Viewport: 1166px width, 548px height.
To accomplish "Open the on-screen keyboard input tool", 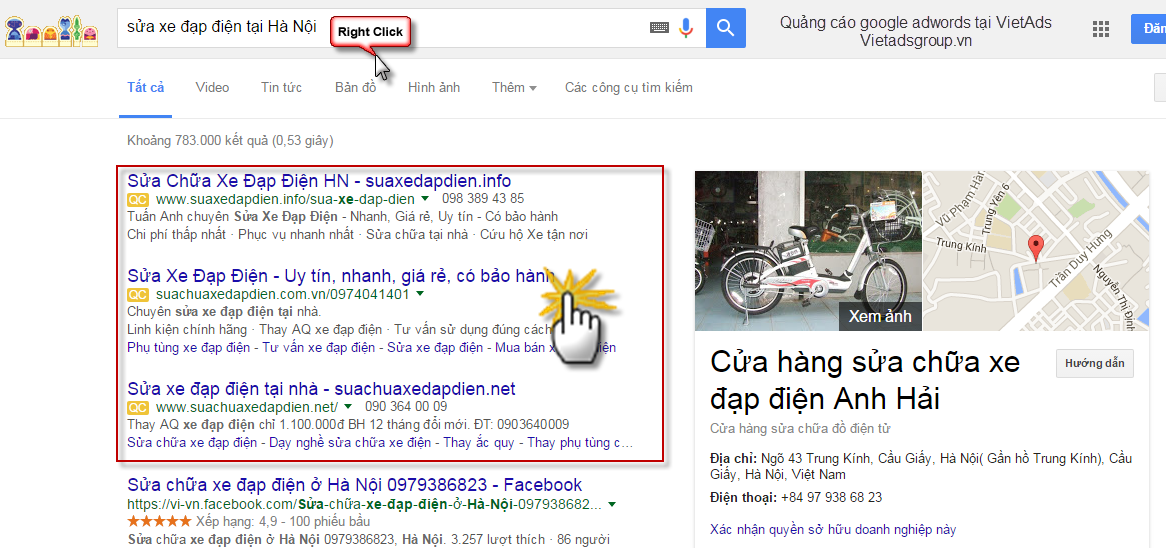I will coord(659,28).
